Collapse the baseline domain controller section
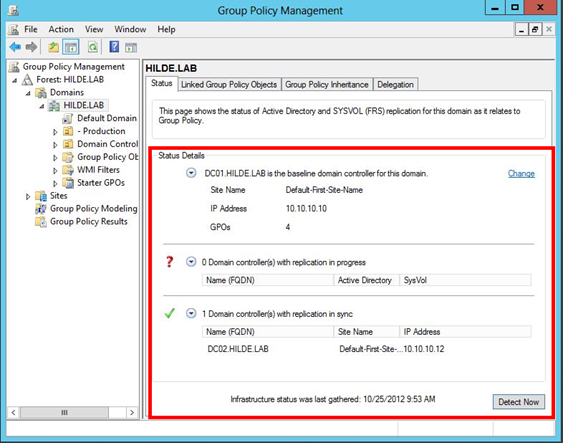Image resolution: width=563 pixels, height=443 pixels. (x=191, y=173)
